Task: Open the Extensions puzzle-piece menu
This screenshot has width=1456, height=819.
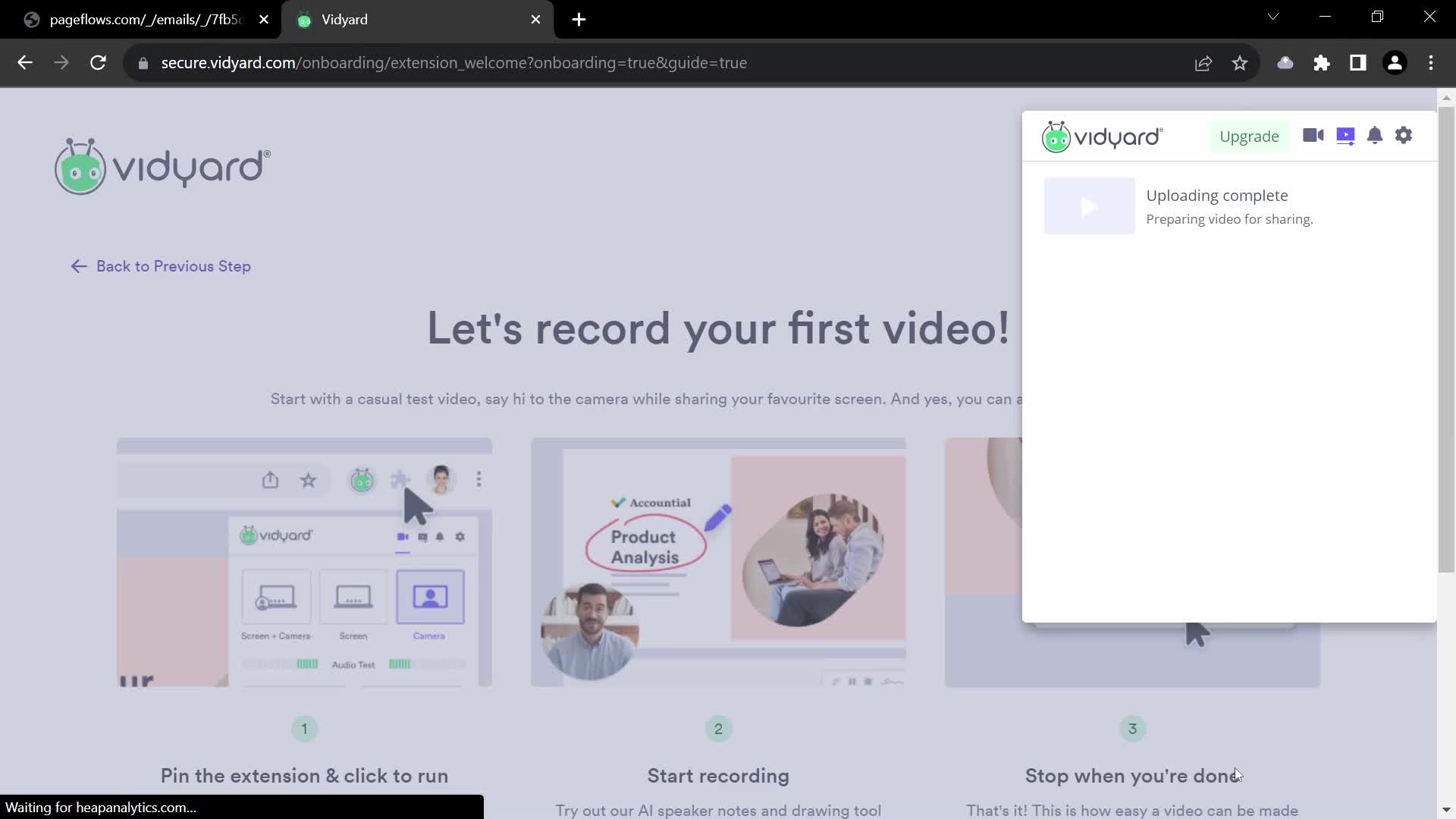Action: [1322, 63]
